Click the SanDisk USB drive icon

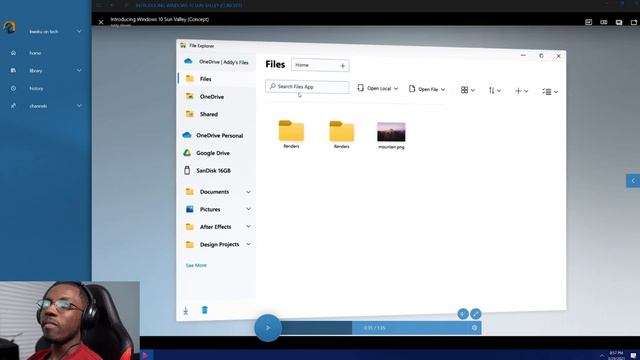pyautogui.click(x=187, y=170)
